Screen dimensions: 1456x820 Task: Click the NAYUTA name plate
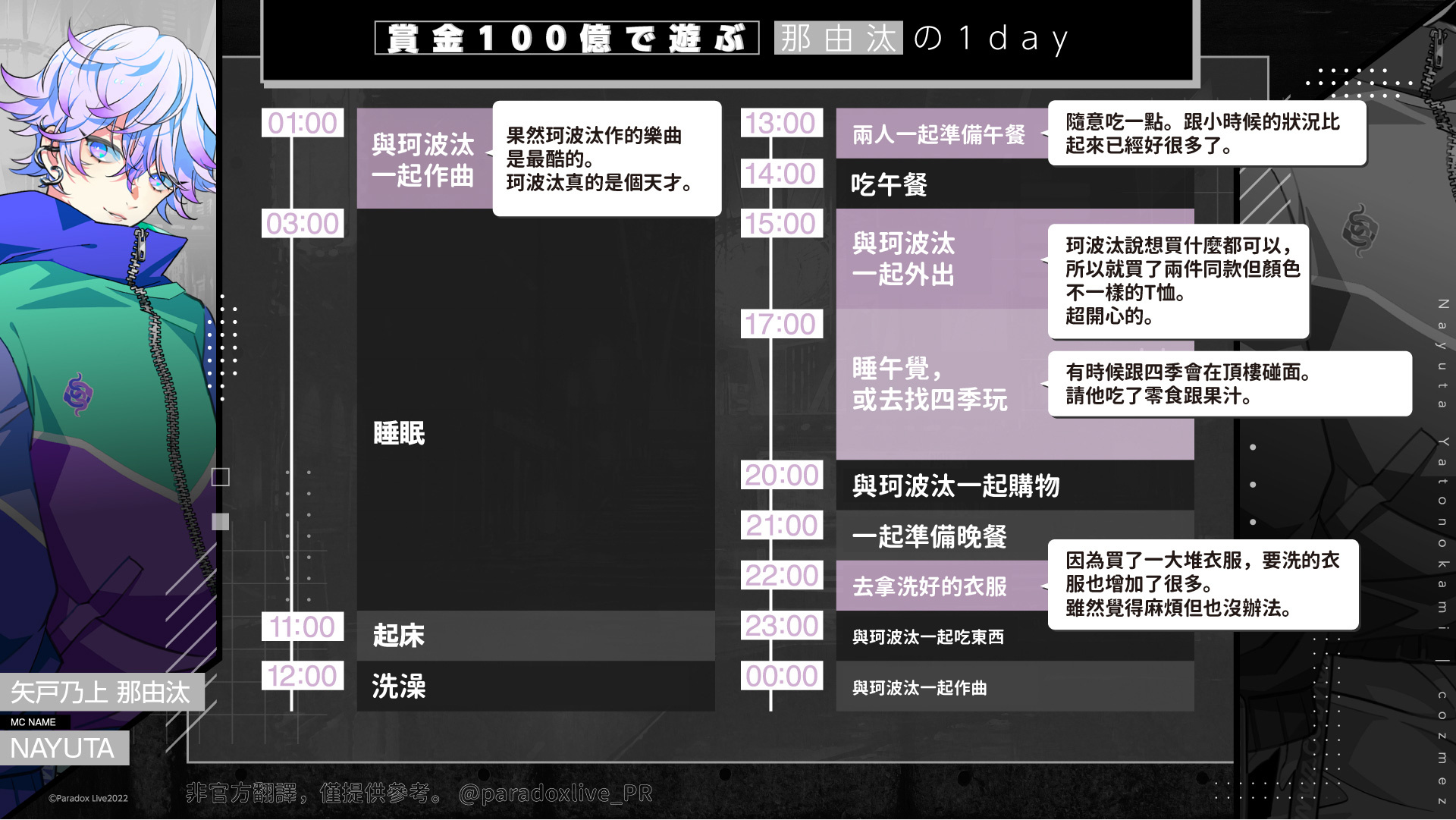click(64, 748)
